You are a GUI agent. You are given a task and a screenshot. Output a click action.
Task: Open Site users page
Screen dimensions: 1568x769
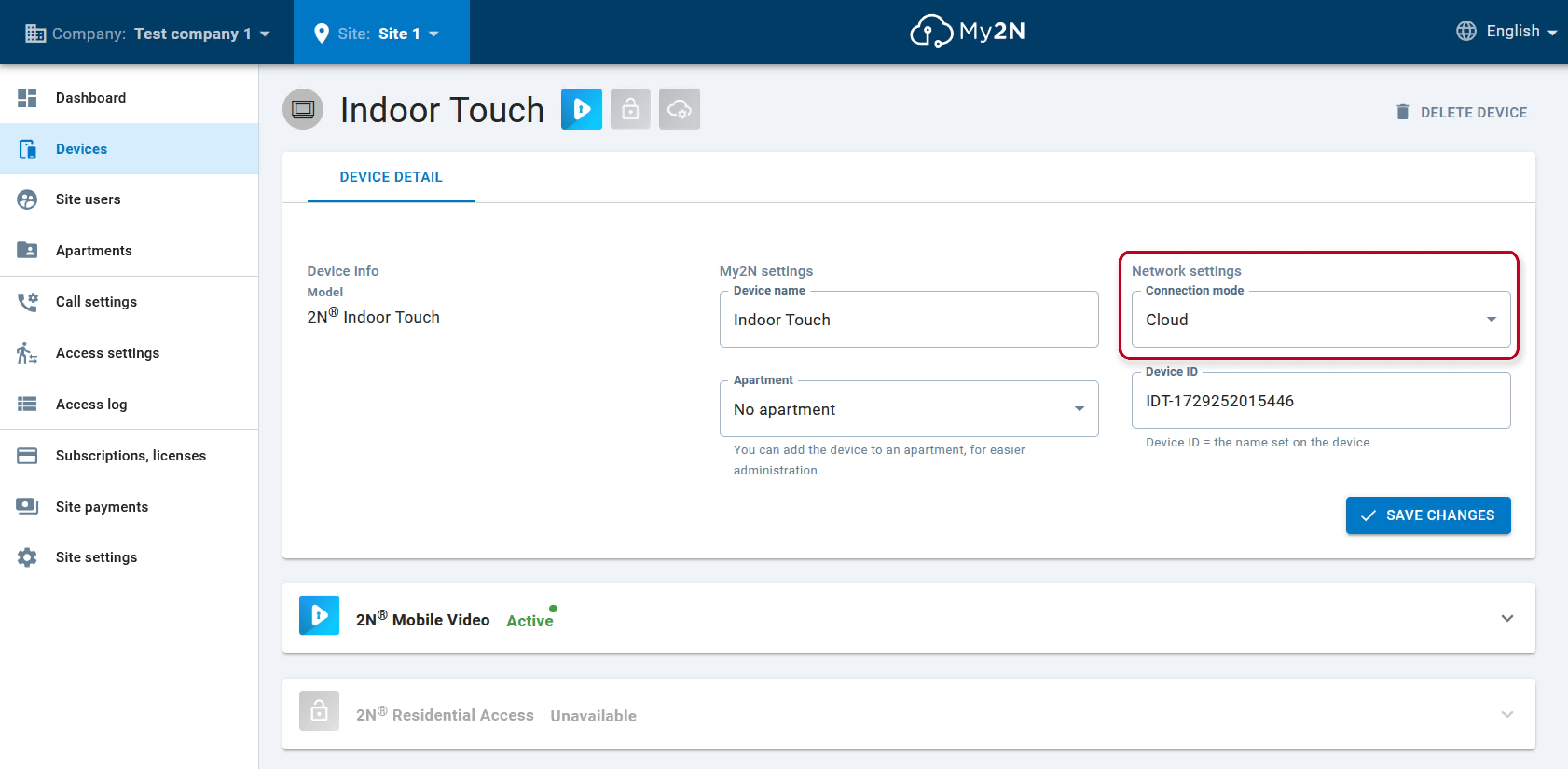(x=129, y=199)
